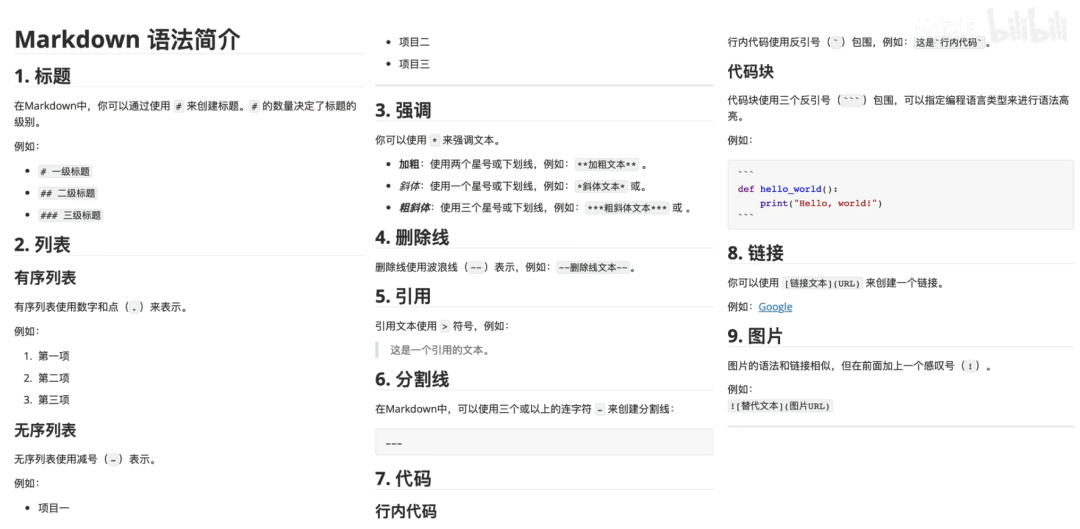This screenshot has width=1080, height=529.
Task: Click the heading '2. 列表'
Action: point(42,243)
